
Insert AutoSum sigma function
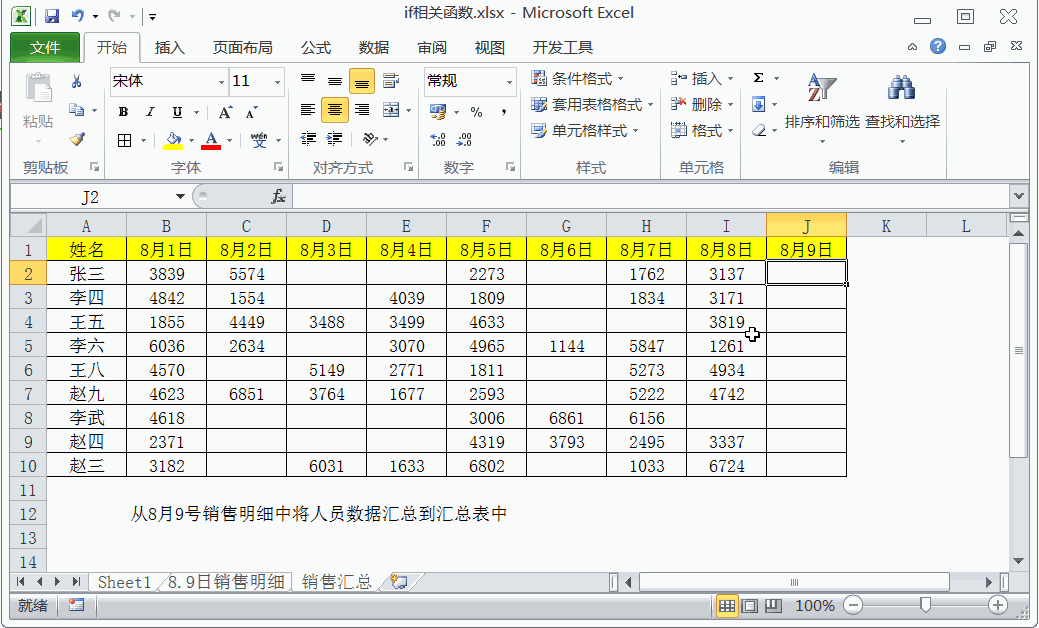[x=759, y=78]
